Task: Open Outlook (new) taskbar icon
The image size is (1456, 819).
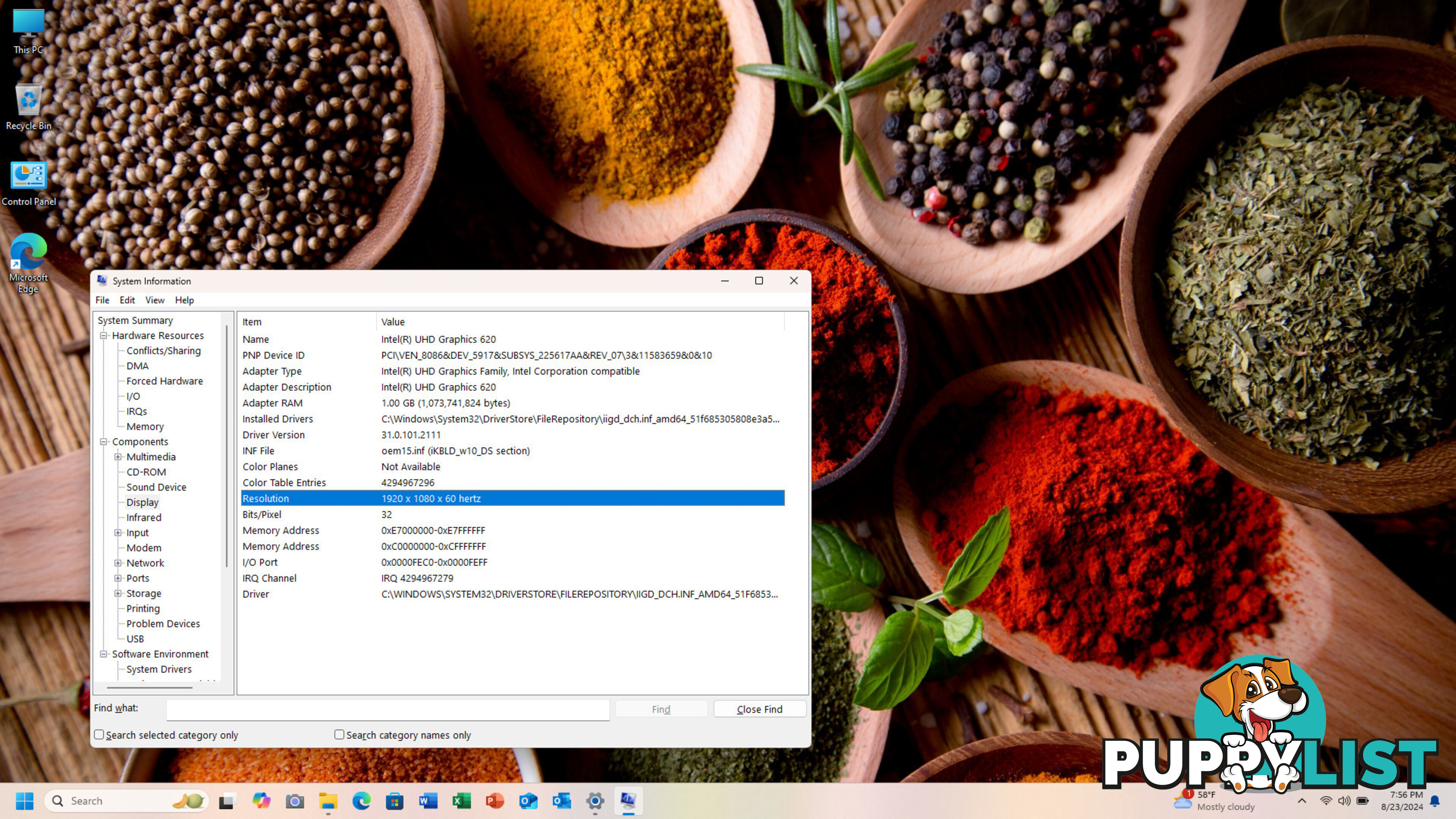Action: [x=528, y=801]
